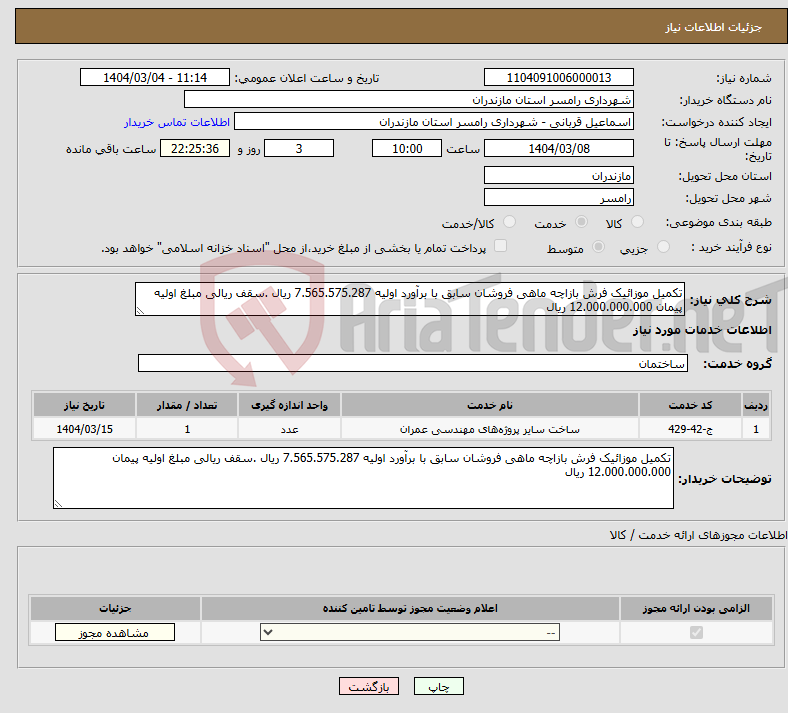Click the service name cell ساخت سایر پروژه‌های مهندسی عمران
Viewport: 788px width, 713px height.
point(490,429)
